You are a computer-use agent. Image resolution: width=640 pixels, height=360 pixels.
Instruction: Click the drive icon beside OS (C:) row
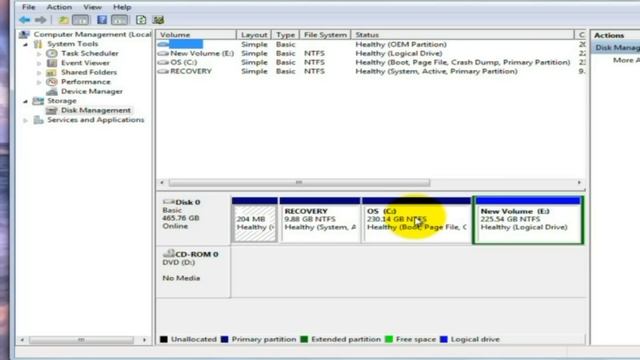click(163, 62)
